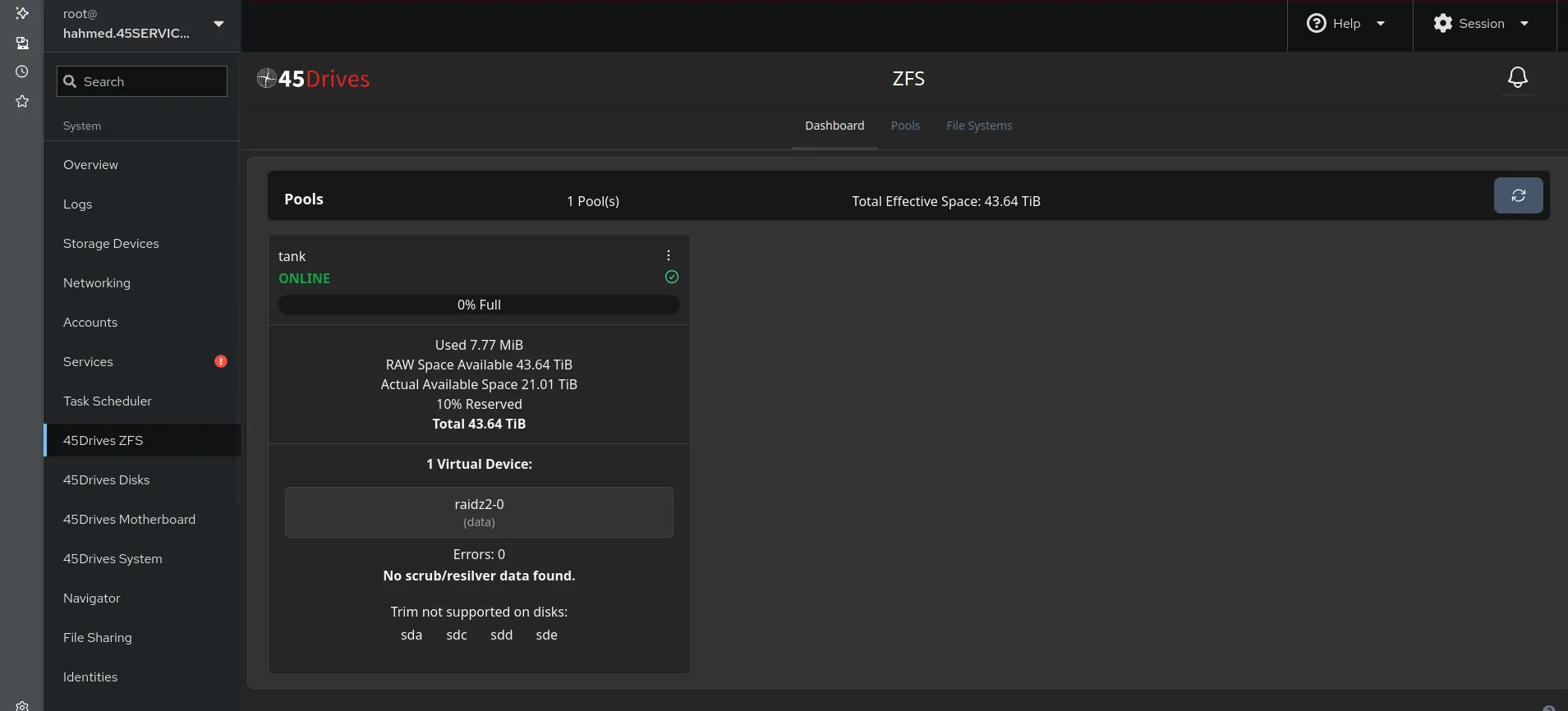Open 45Drives Disks in the sidebar
The height and width of the screenshot is (711, 1568).
106,480
